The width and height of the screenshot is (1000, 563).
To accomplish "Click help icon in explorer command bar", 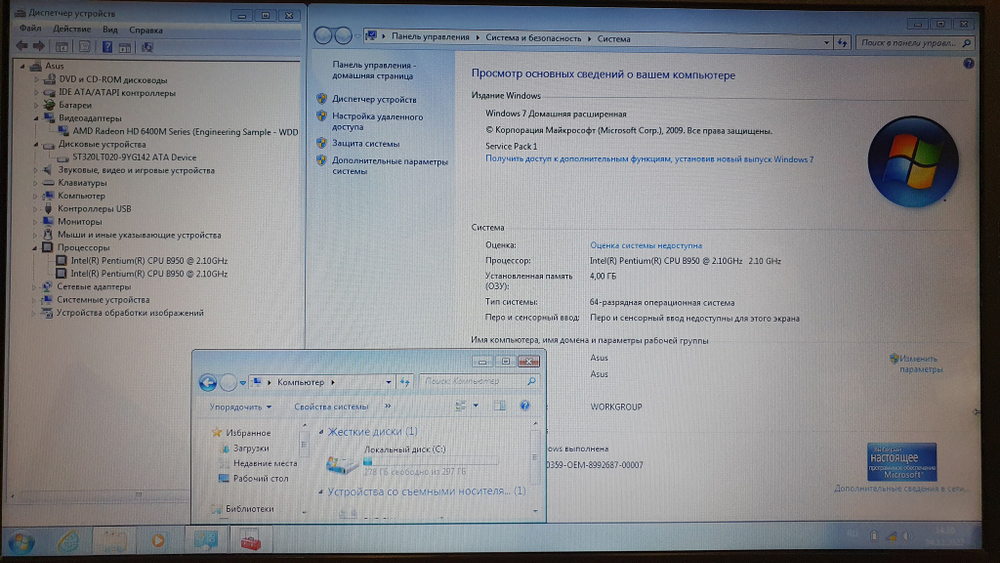I will coord(525,406).
